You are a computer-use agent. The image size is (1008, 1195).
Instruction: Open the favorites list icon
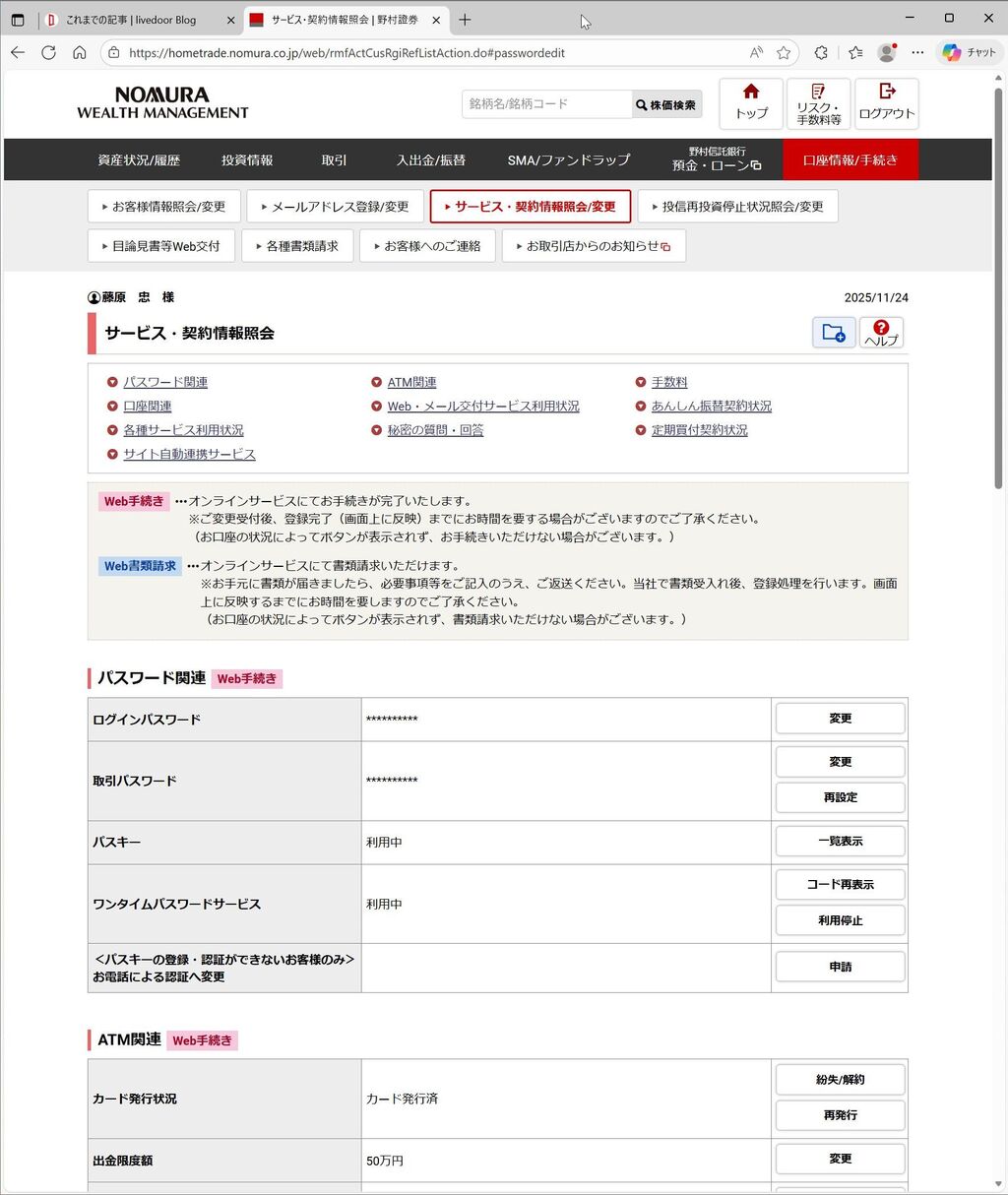(855, 52)
